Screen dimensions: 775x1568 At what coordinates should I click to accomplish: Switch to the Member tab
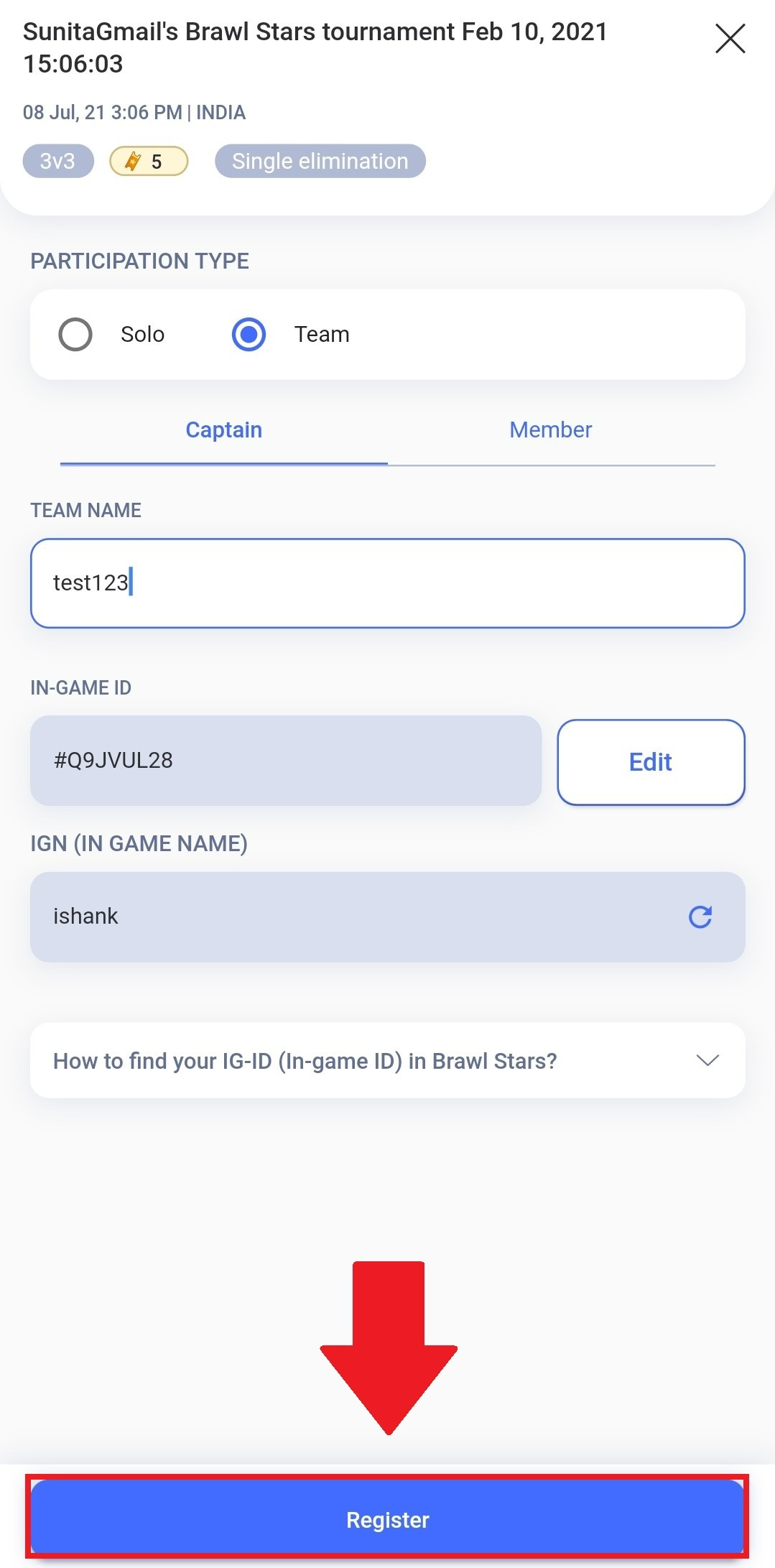coord(551,430)
